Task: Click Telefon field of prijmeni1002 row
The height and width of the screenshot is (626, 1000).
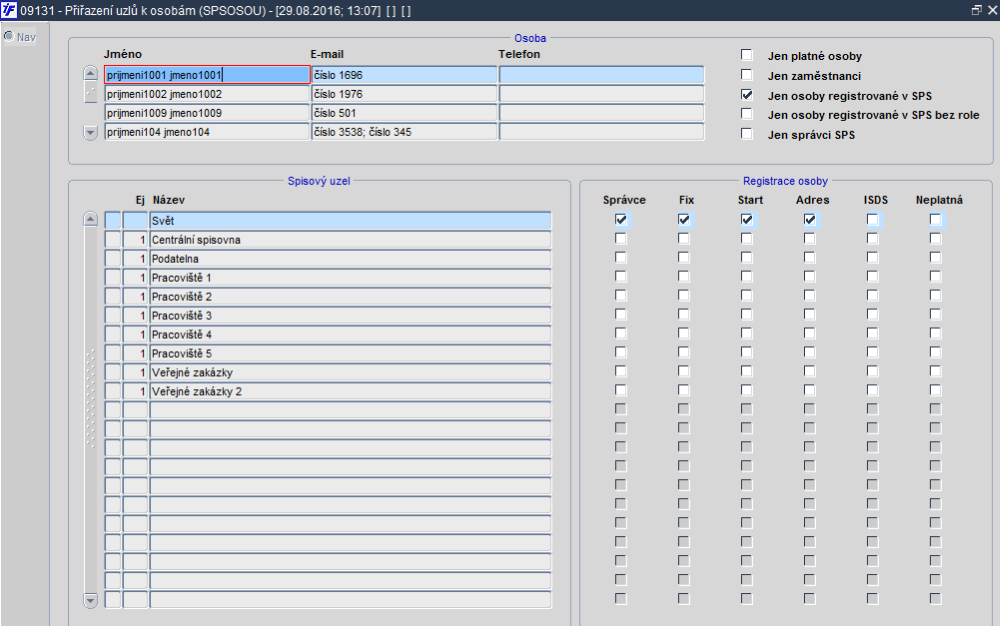Action: tap(601, 94)
